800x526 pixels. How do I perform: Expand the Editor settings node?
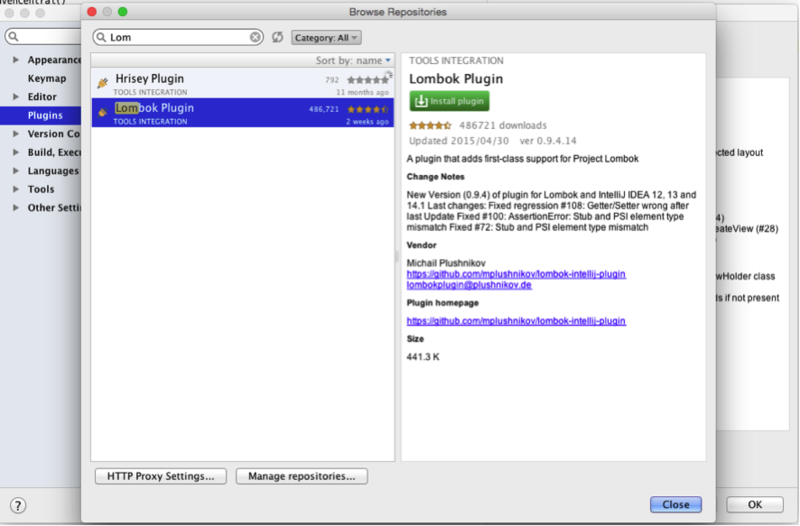click(x=16, y=96)
